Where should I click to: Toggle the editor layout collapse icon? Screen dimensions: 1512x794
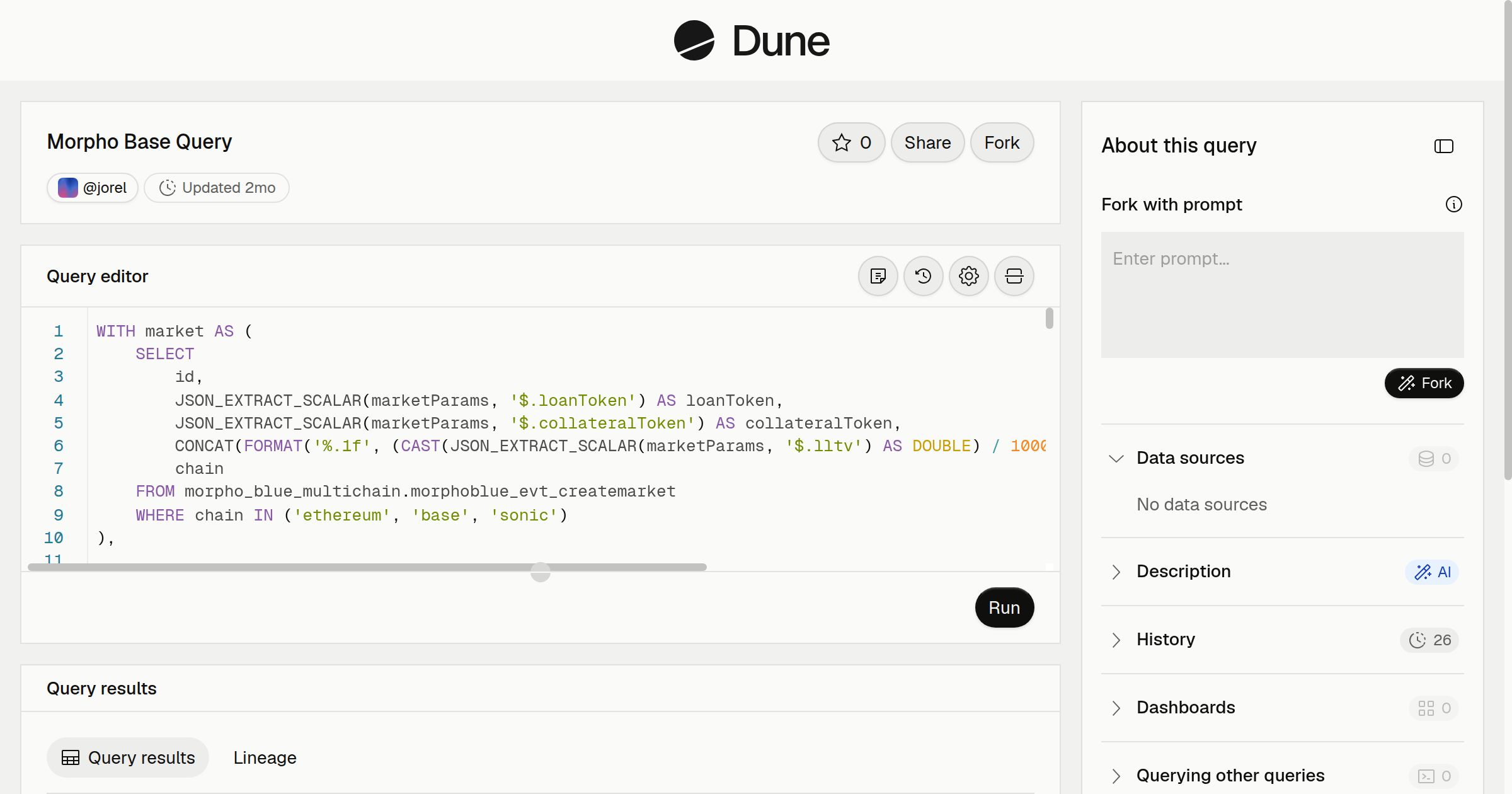[1014, 276]
